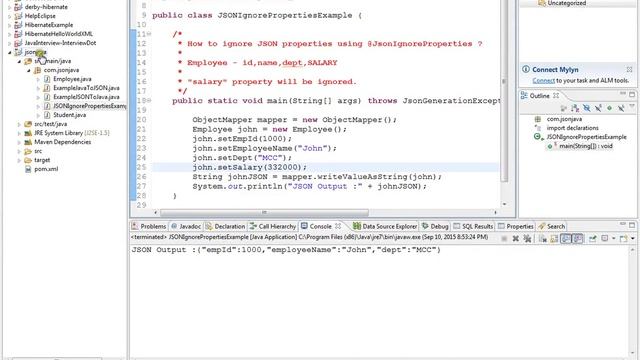
Task: Click the Connect Mylyn info icon
Action: 526,69
